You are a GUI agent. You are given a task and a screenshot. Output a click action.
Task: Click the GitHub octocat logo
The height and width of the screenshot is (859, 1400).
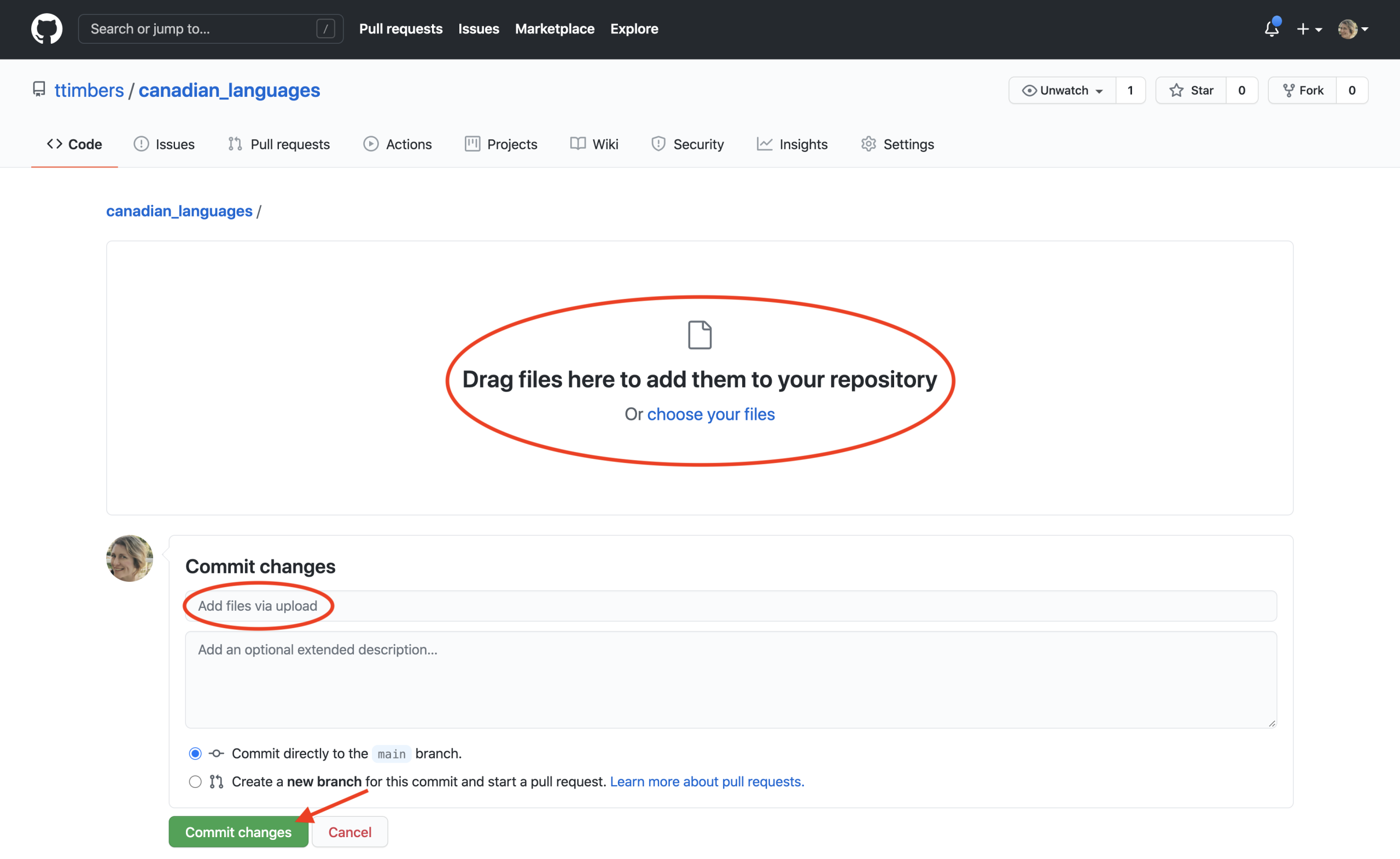pos(46,28)
